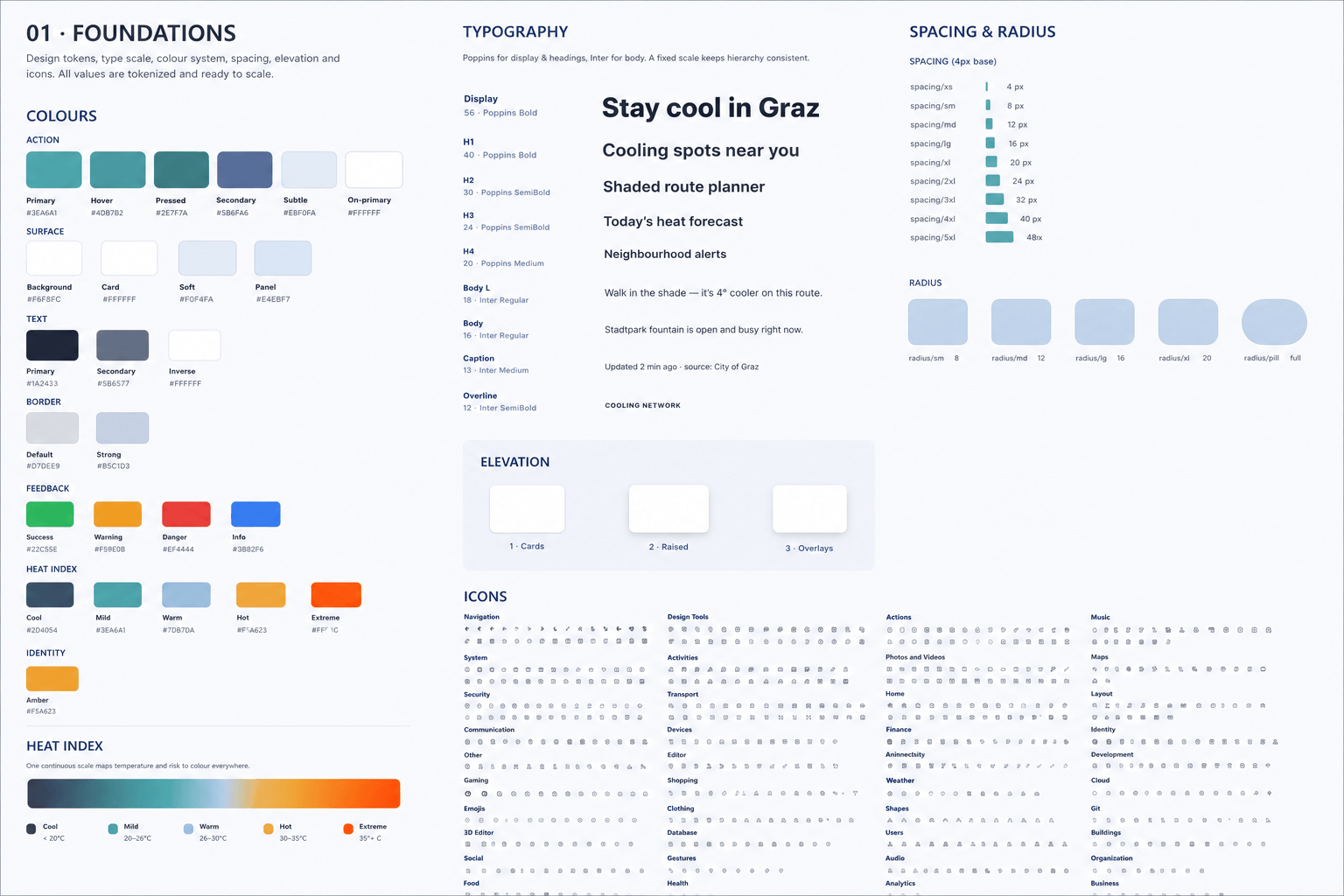Click first icon in Actions group's top row
Image resolution: width=1344 pixels, height=896 pixels.
coord(890,630)
